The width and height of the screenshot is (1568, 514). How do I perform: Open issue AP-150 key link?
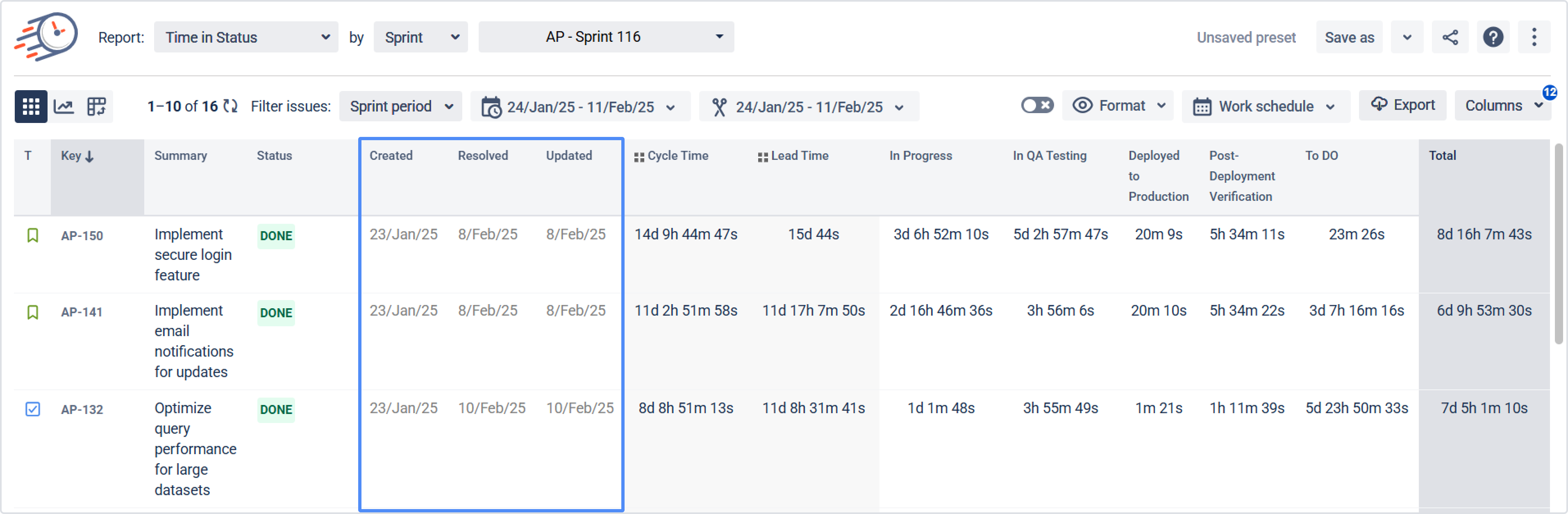coord(82,236)
